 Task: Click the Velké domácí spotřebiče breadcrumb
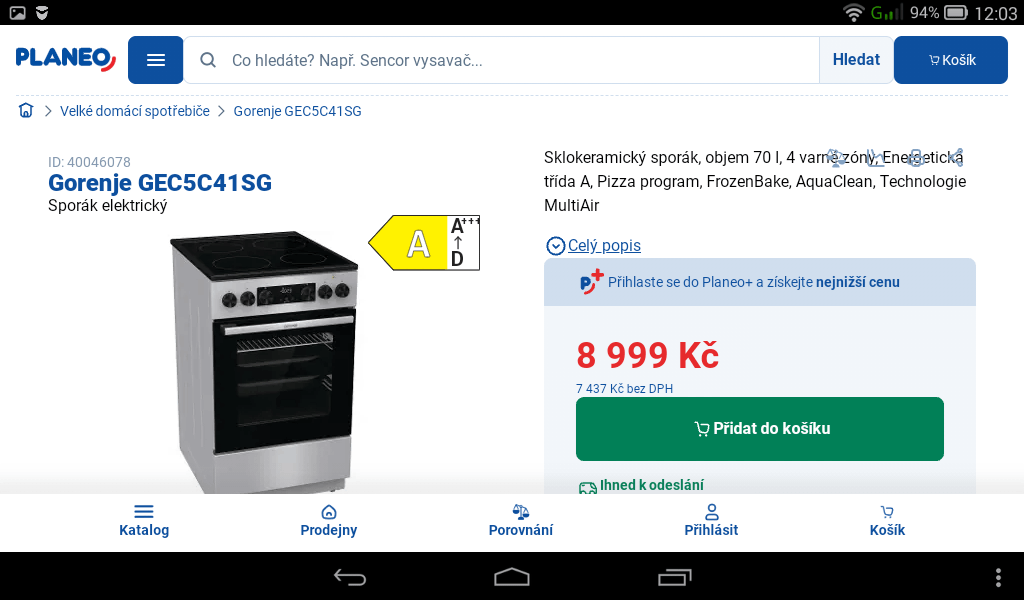click(x=135, y=111)
